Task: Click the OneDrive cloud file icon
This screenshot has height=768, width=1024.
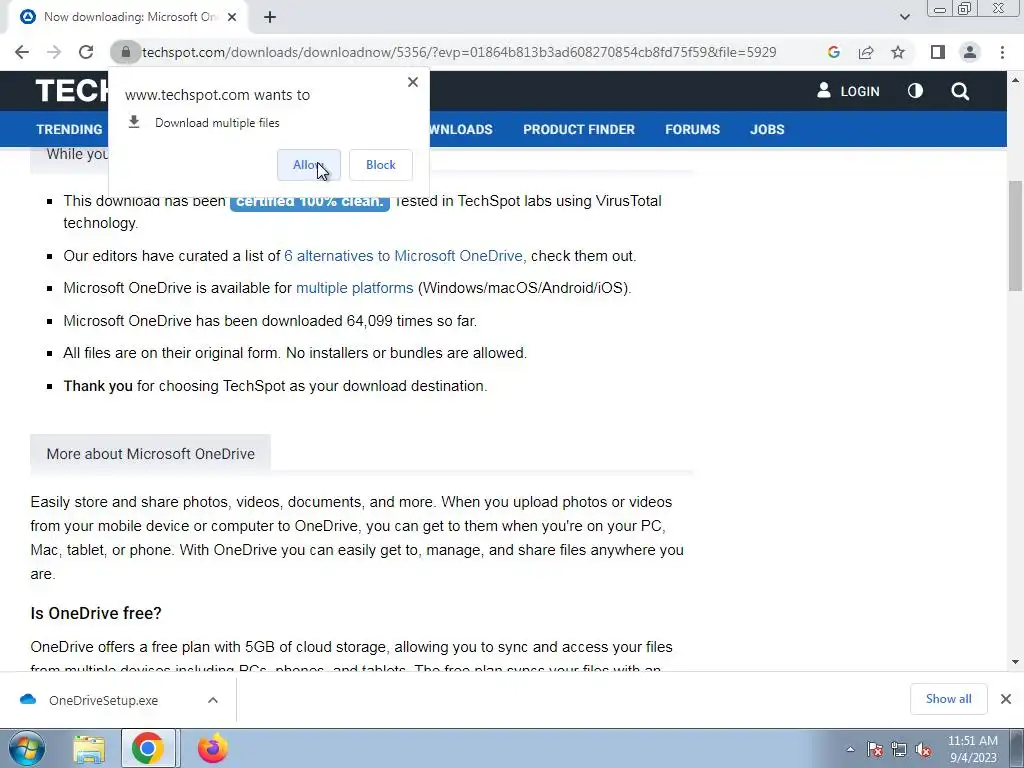Action: [28, 699]
